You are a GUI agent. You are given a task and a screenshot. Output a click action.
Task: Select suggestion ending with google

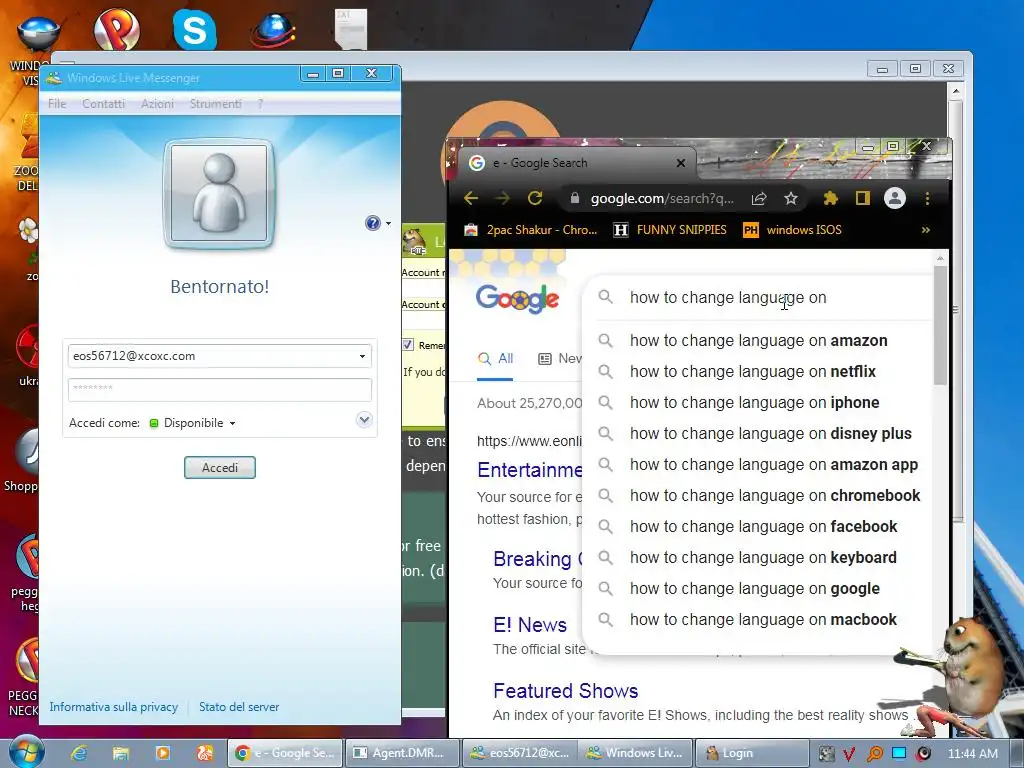pyautogui.click(x=759, y=589)
